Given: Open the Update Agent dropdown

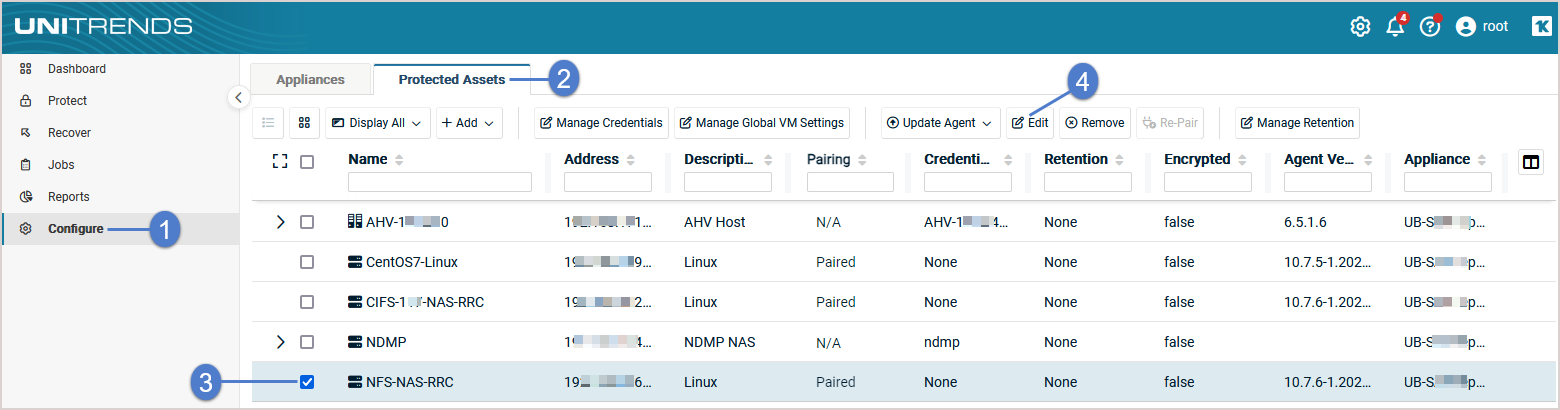Looking at the screenshot, I should click(941, 123).
